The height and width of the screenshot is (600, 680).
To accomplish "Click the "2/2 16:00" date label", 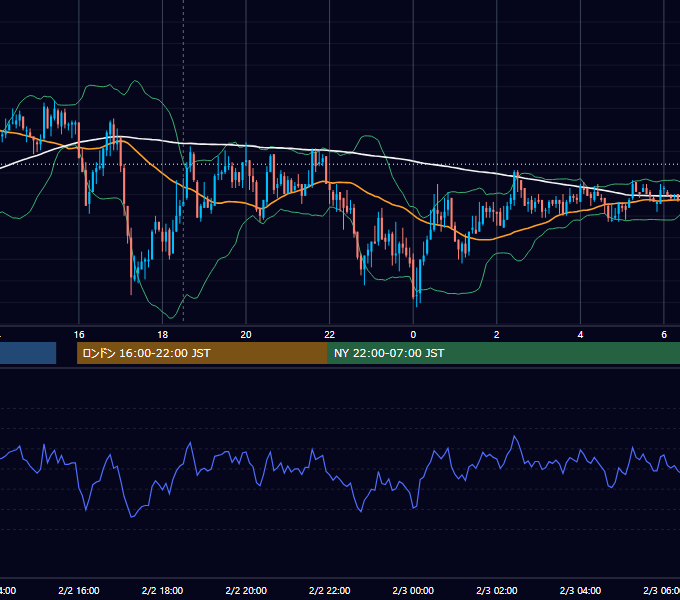I will click(79, 591).
